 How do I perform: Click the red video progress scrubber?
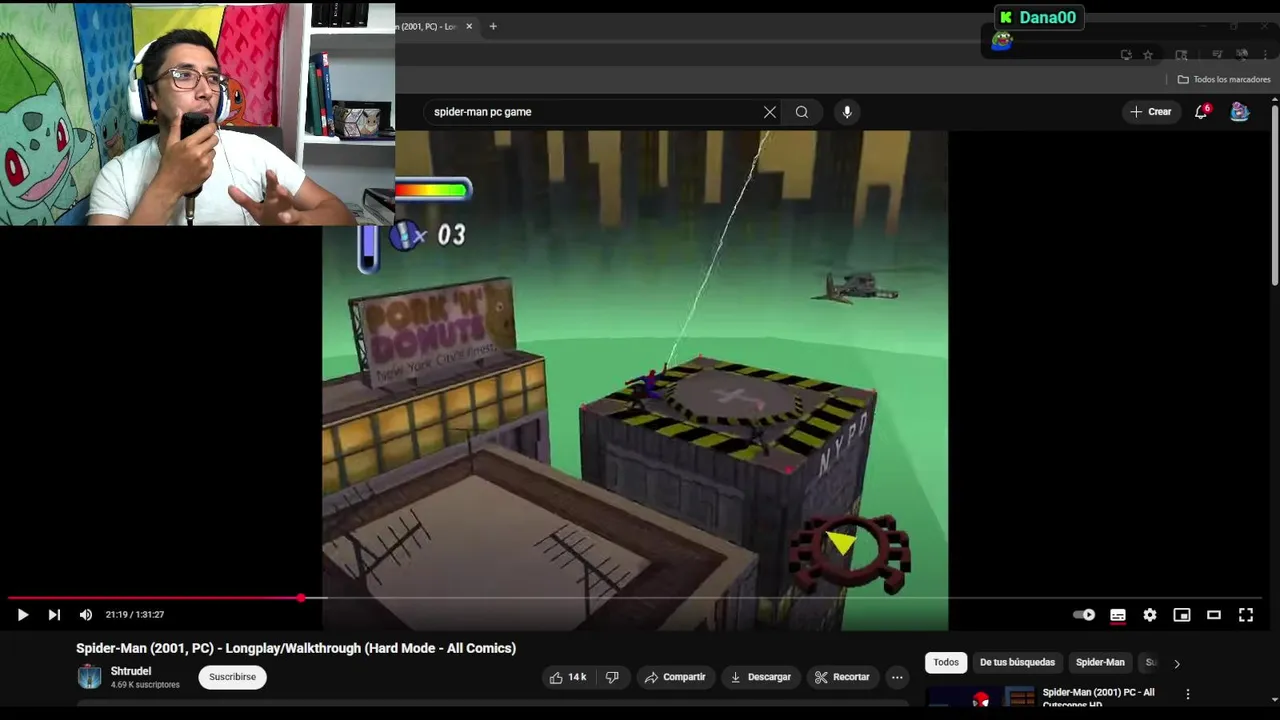pyautogui.click(x=301, y=598)
